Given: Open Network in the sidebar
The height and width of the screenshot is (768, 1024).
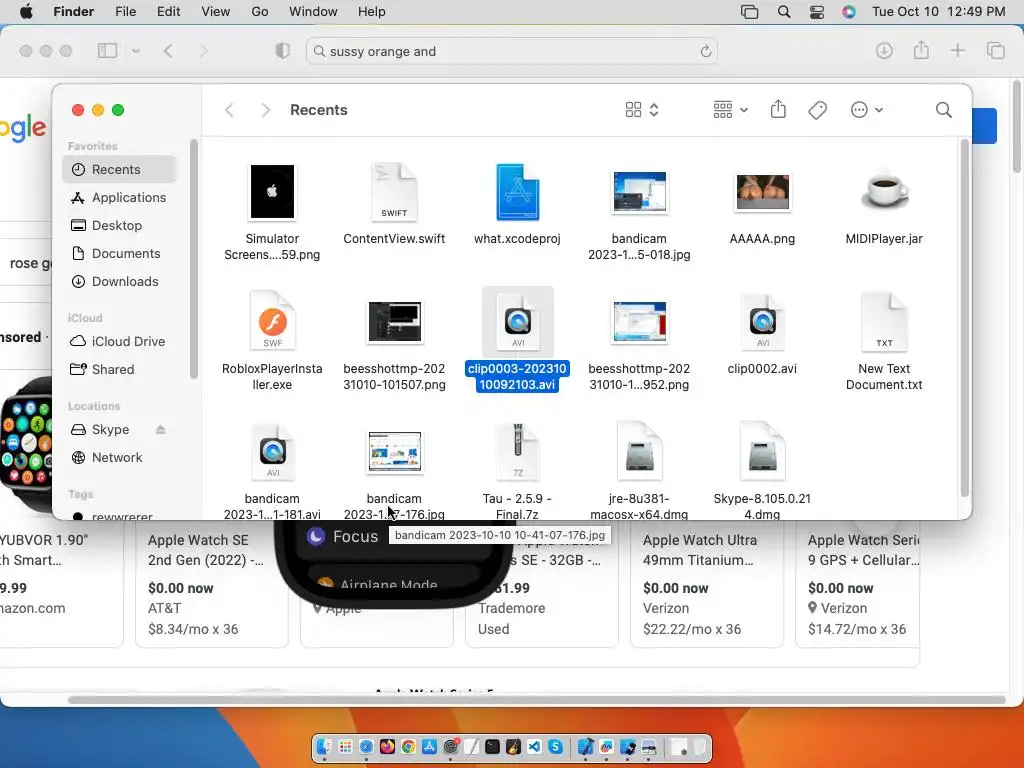Looking at the screenshot, I should [x=120, y=457].
